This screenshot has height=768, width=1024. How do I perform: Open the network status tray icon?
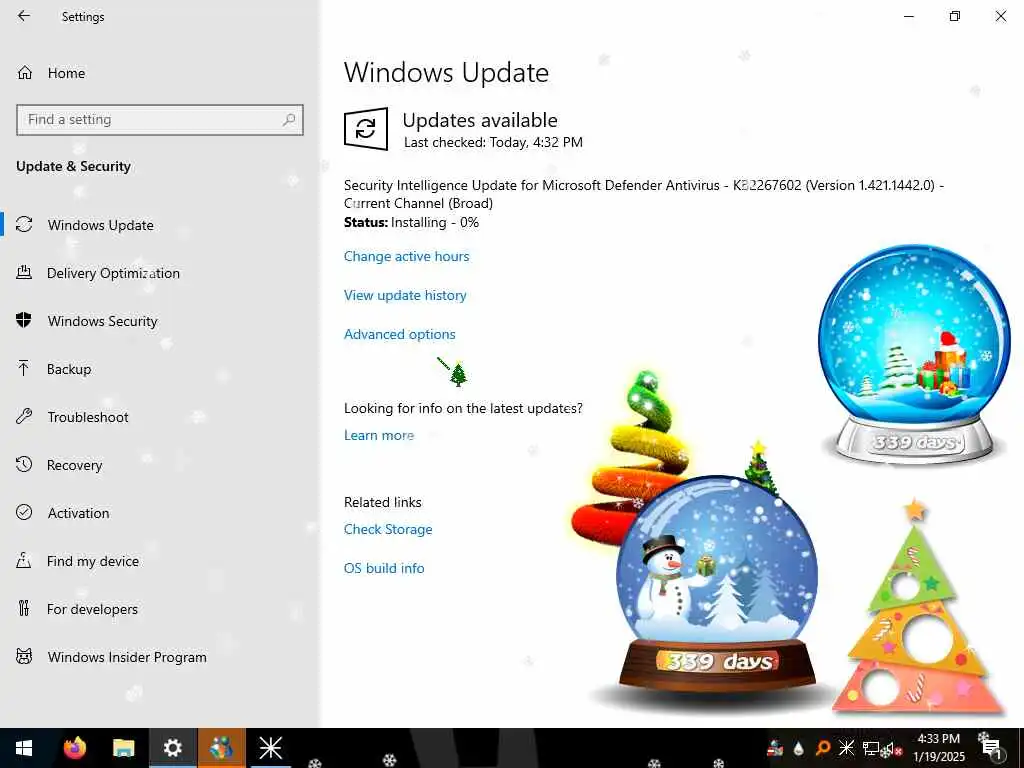(x=870, y=748)
